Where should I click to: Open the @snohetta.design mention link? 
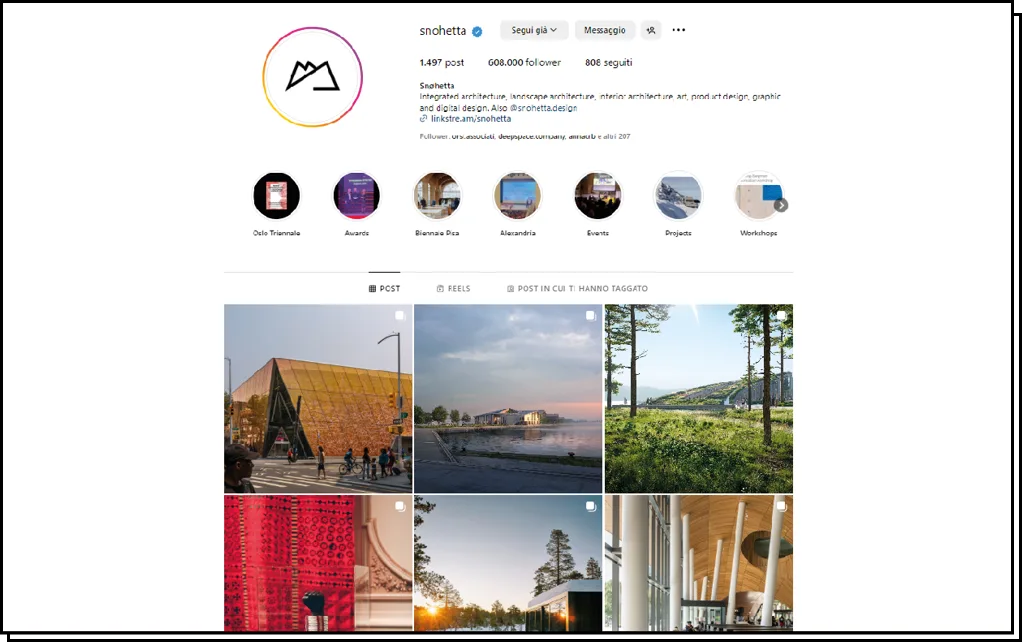point(543,108)
